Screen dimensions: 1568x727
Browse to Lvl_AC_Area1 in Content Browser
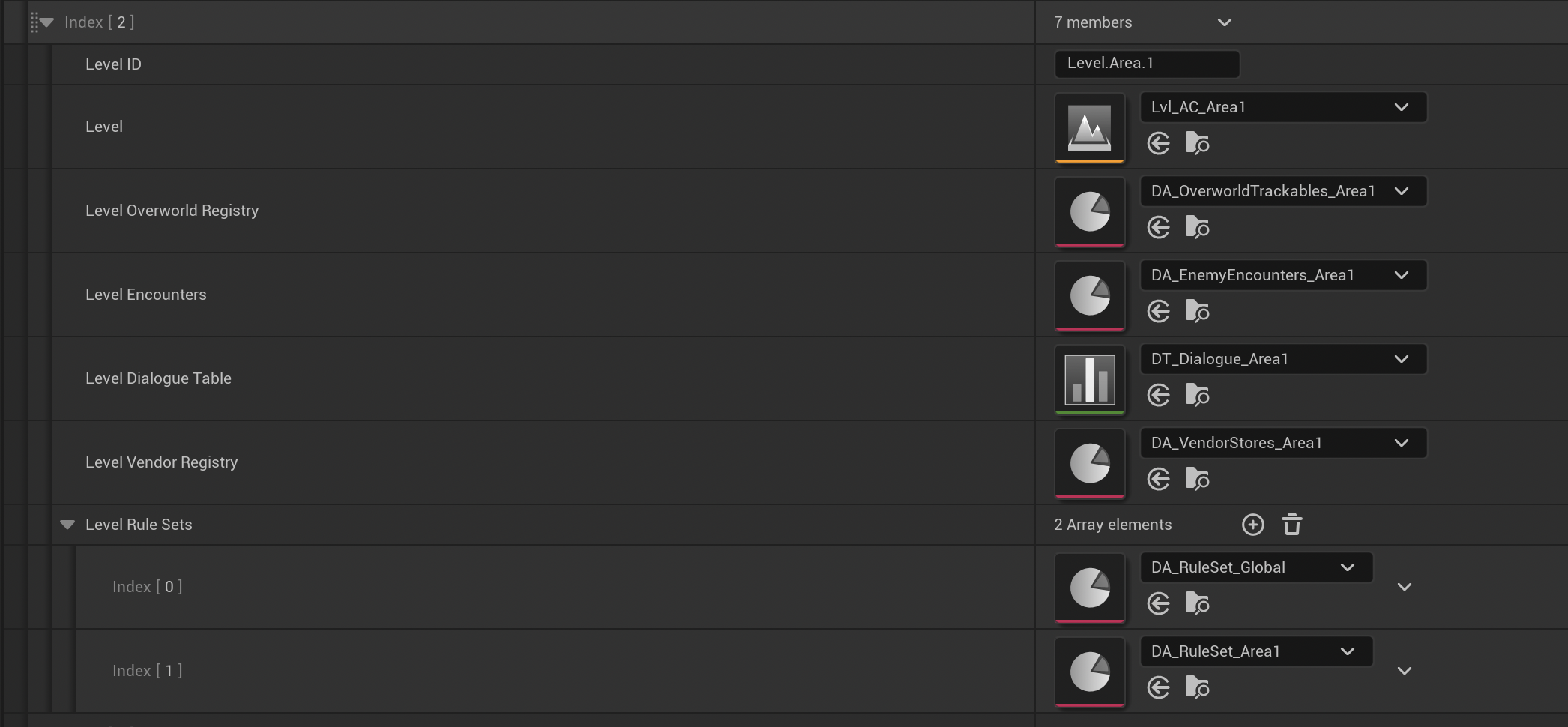[1197, 143]
